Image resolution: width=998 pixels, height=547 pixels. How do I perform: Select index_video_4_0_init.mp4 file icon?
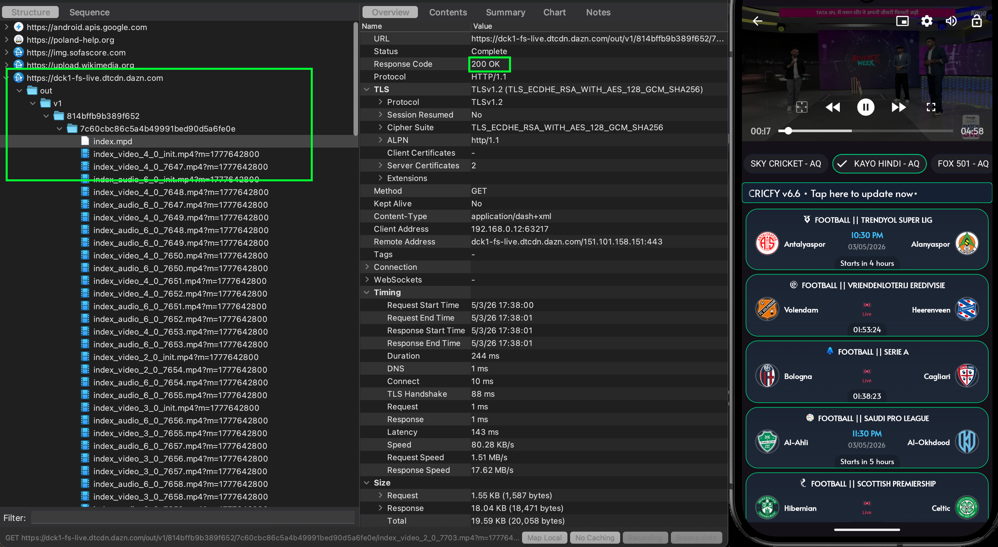click(x=85, y=153)
